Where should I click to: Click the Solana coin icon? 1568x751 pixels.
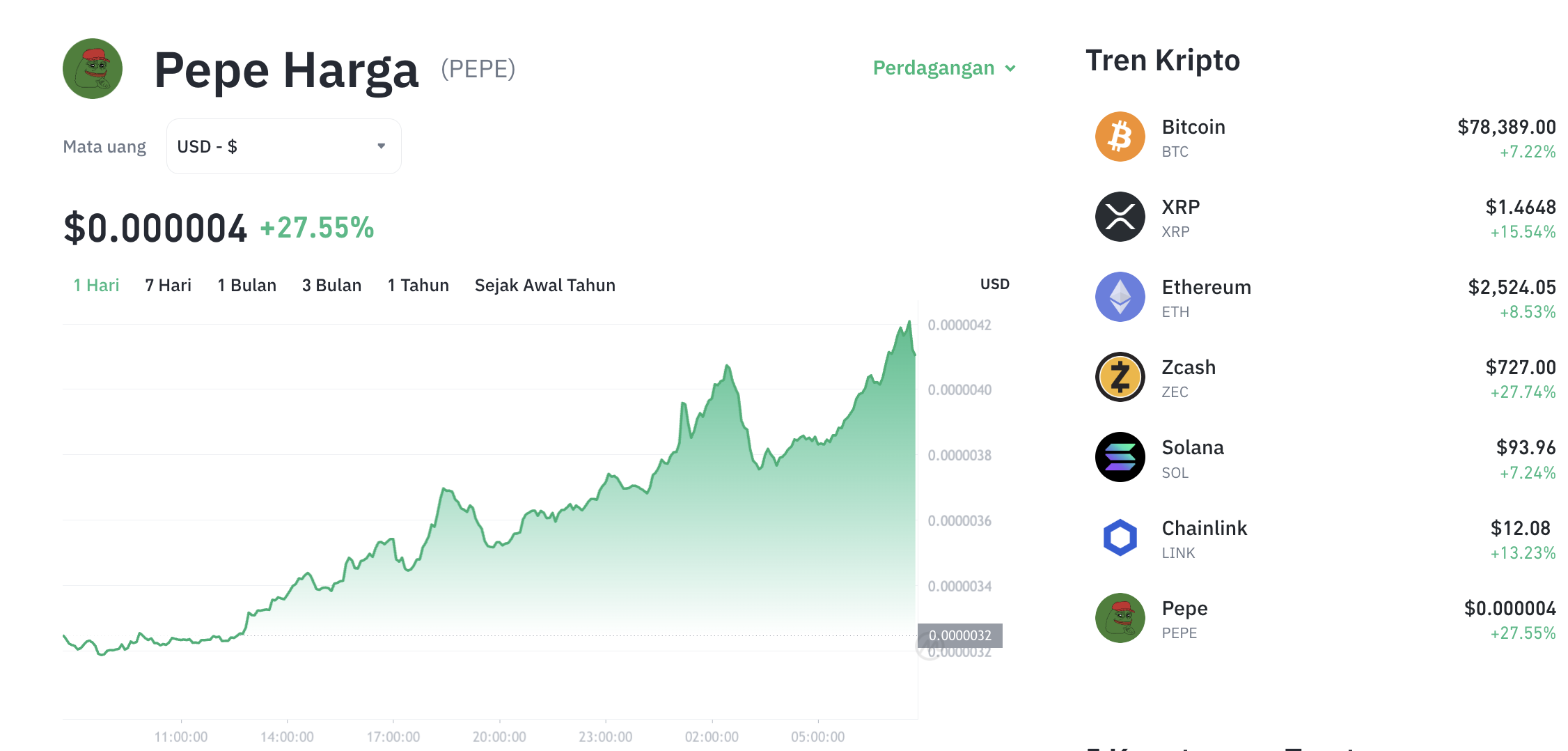tap(1120, 457)
